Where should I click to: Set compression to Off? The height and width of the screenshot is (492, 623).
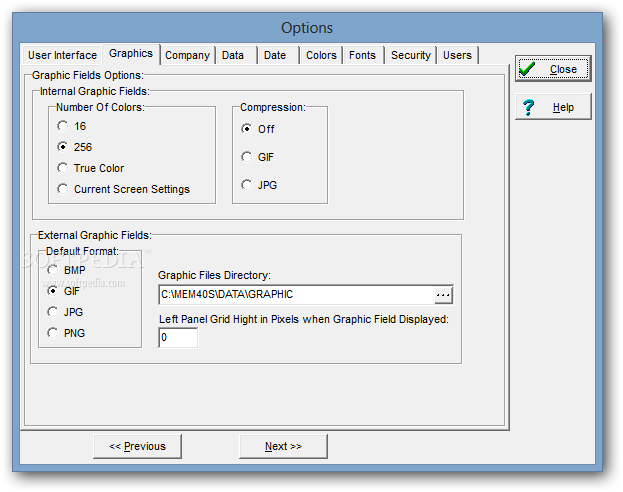pyautogui.click(x=258, y=129)
